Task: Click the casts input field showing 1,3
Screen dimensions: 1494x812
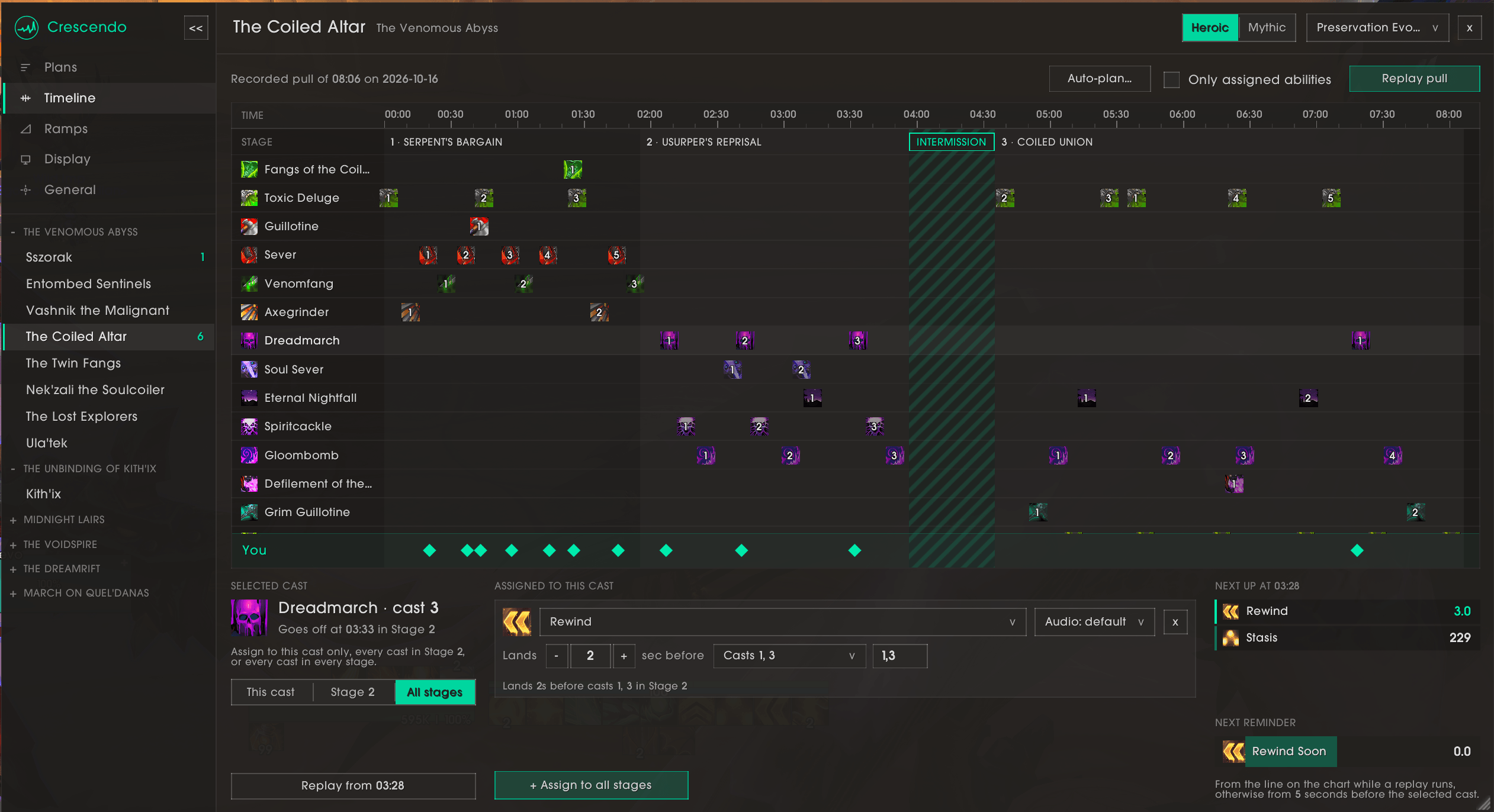Action: tap(899, 656)
